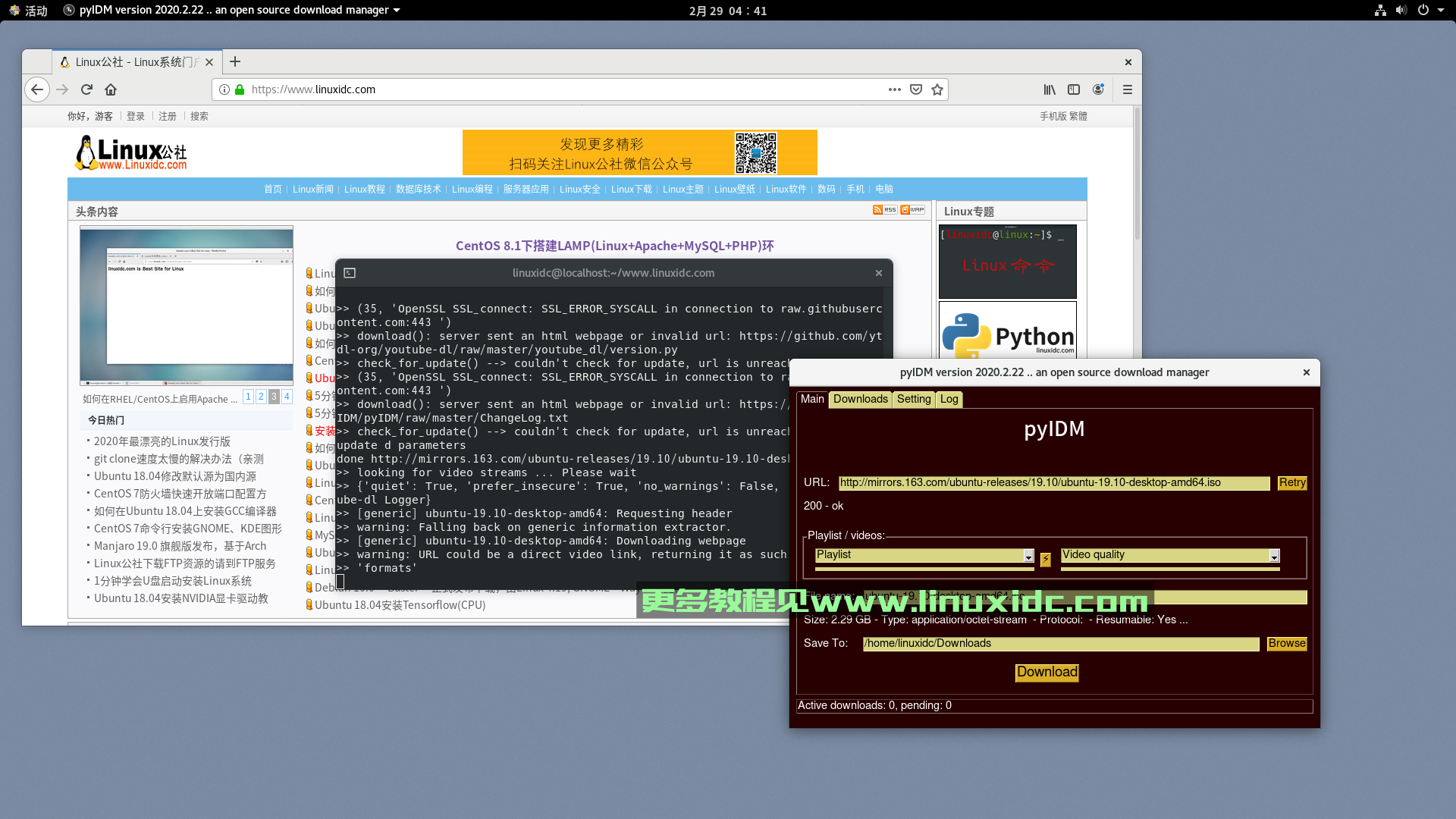Click the orange WAP mobile icon
This screenshot has height=819, width=1456.
912,210
